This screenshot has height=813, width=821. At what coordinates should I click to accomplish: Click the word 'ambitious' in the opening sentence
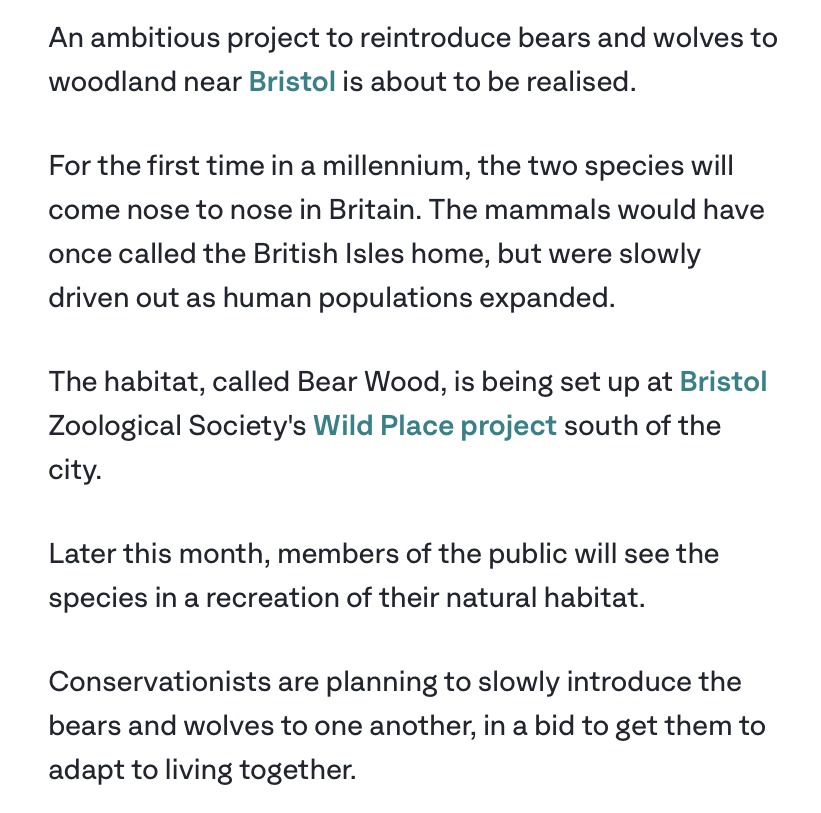click(155, 38)
